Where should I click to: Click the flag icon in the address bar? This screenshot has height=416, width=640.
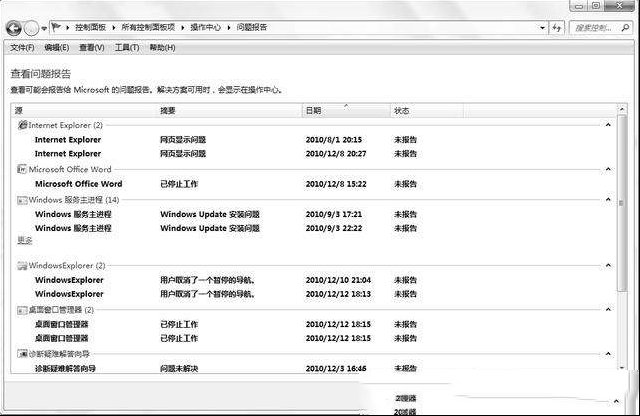point(56,27)
